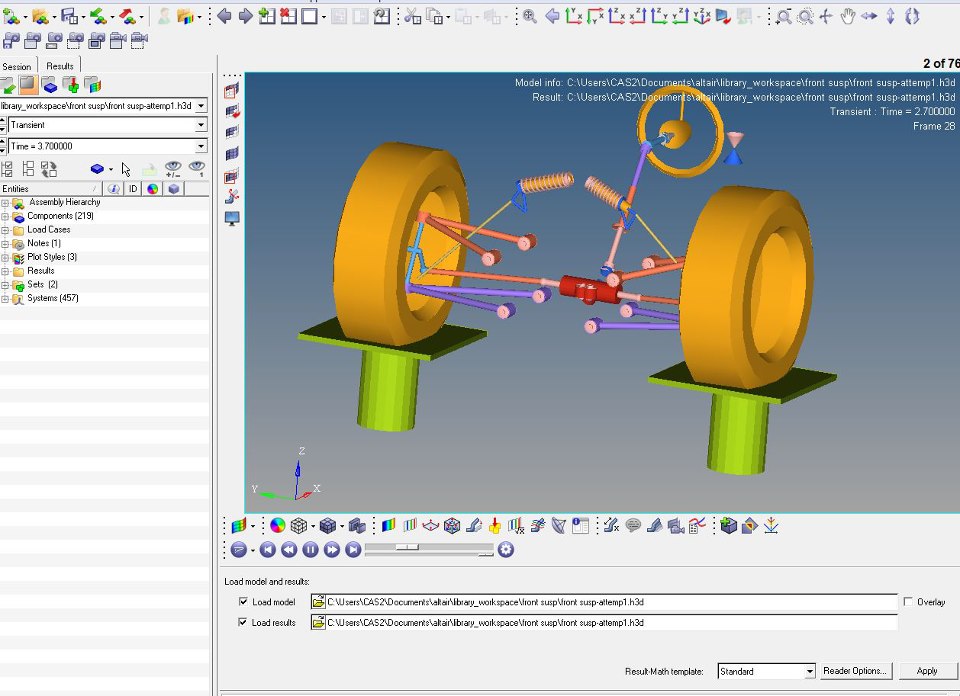
Task: Click the animation frame slider
Action: click(408, 548)
